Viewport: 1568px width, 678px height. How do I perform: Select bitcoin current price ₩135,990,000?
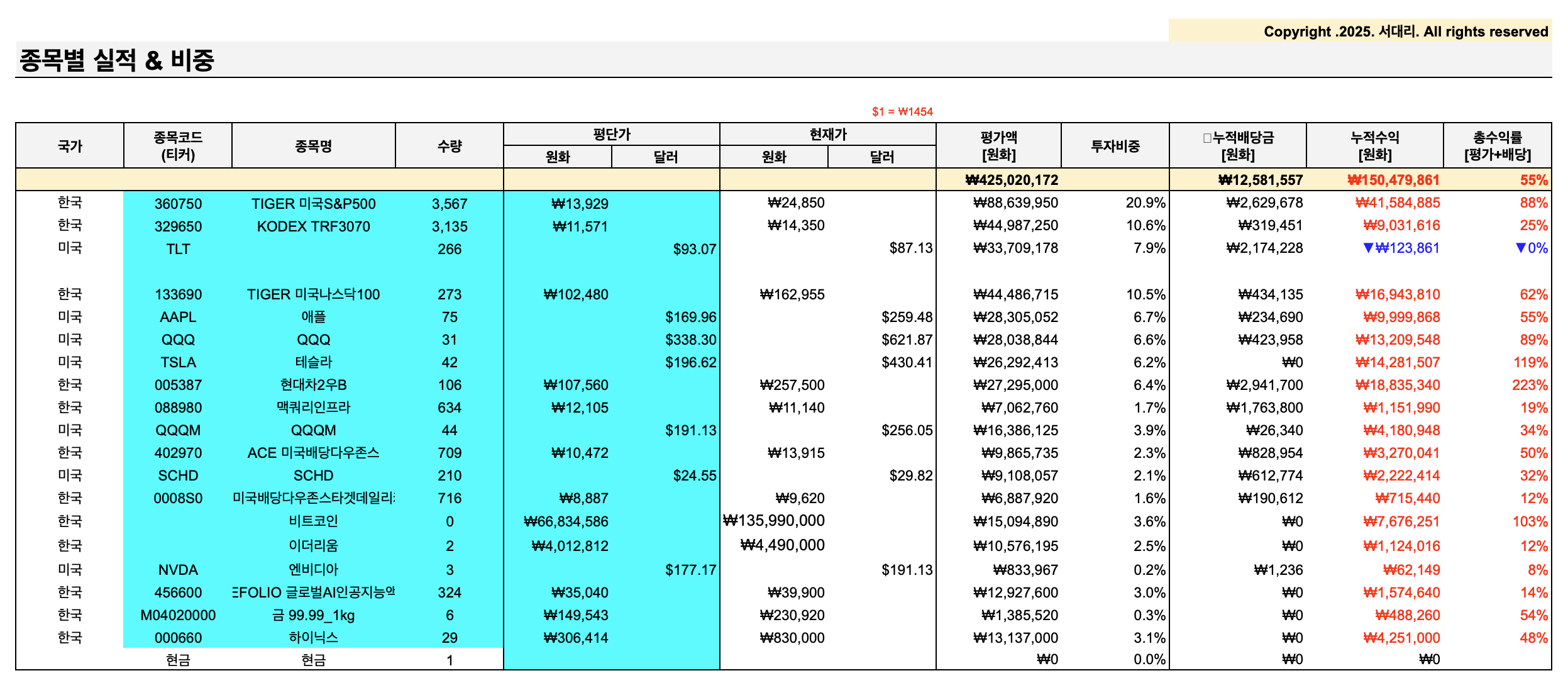tap(774, 520)
